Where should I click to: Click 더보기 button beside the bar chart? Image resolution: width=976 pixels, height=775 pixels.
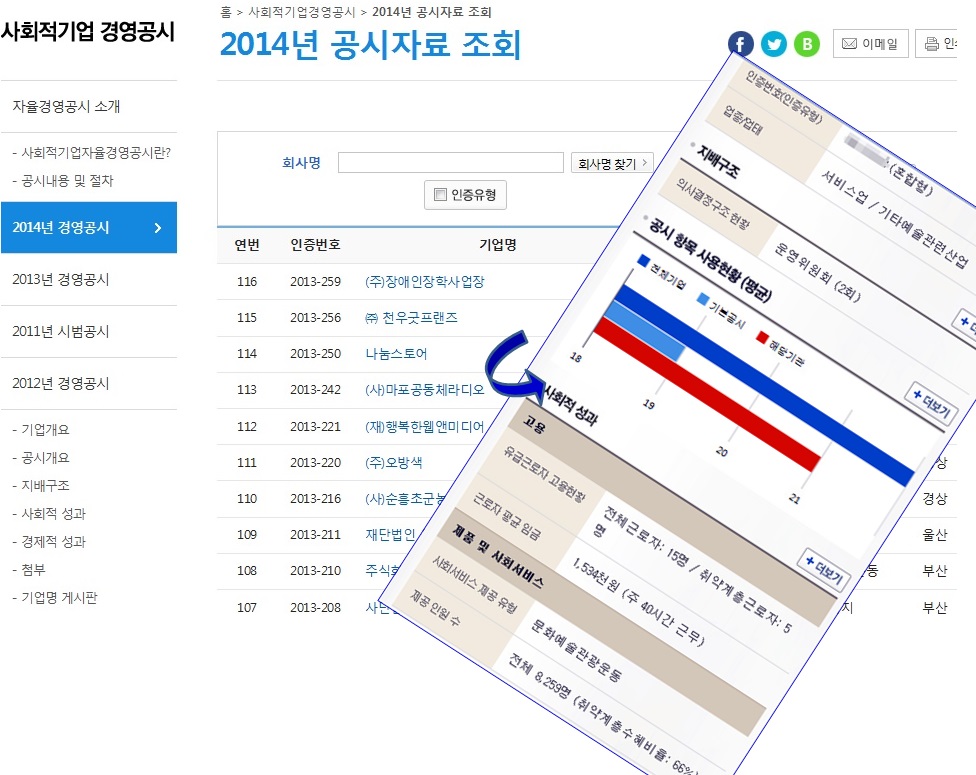pyautogui.click(x=931, y=403)
